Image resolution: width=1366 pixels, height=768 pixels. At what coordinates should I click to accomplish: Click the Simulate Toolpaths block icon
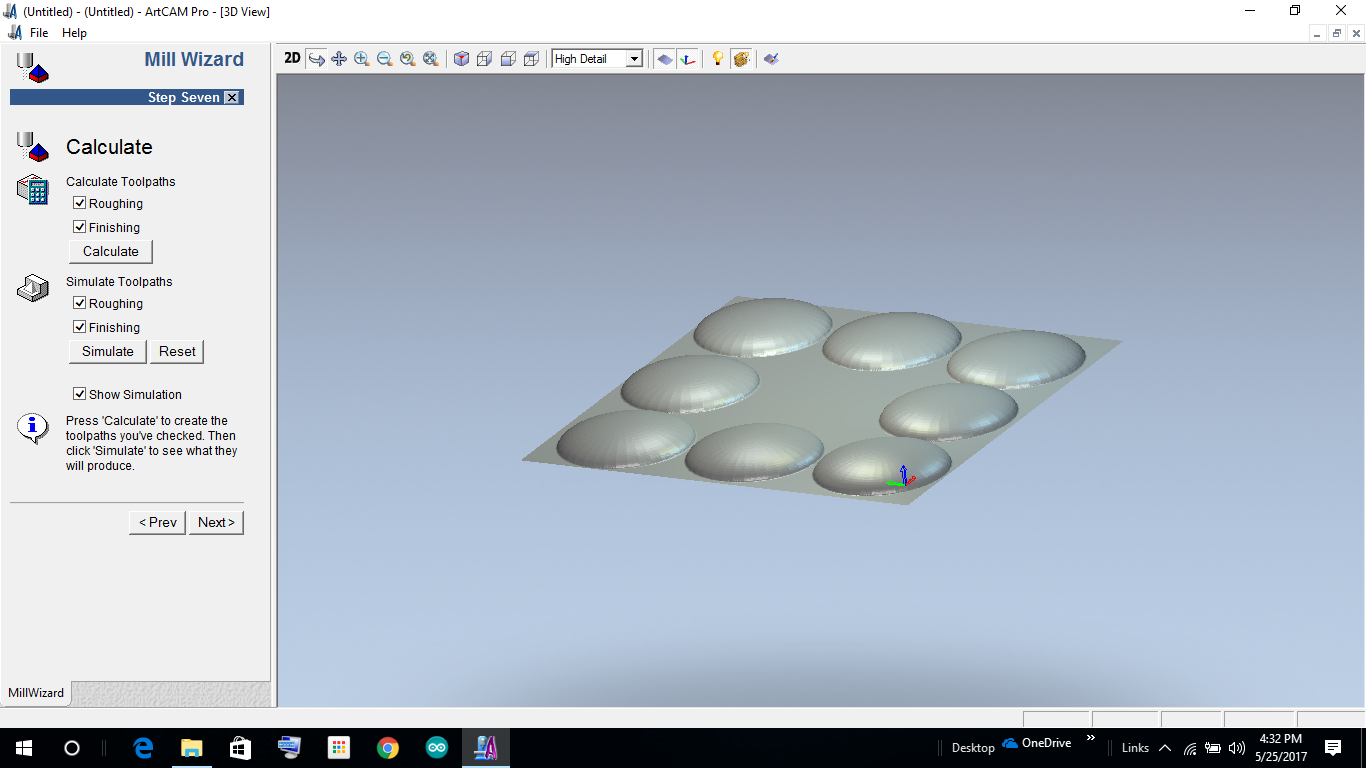pyautogui.click(x=33, y=288)
